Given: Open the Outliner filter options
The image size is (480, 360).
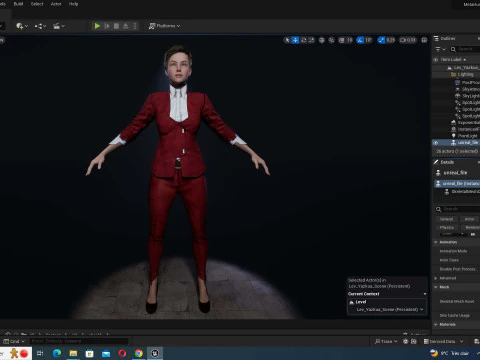Looking at the screenshot, I should (x=440, y=49).
